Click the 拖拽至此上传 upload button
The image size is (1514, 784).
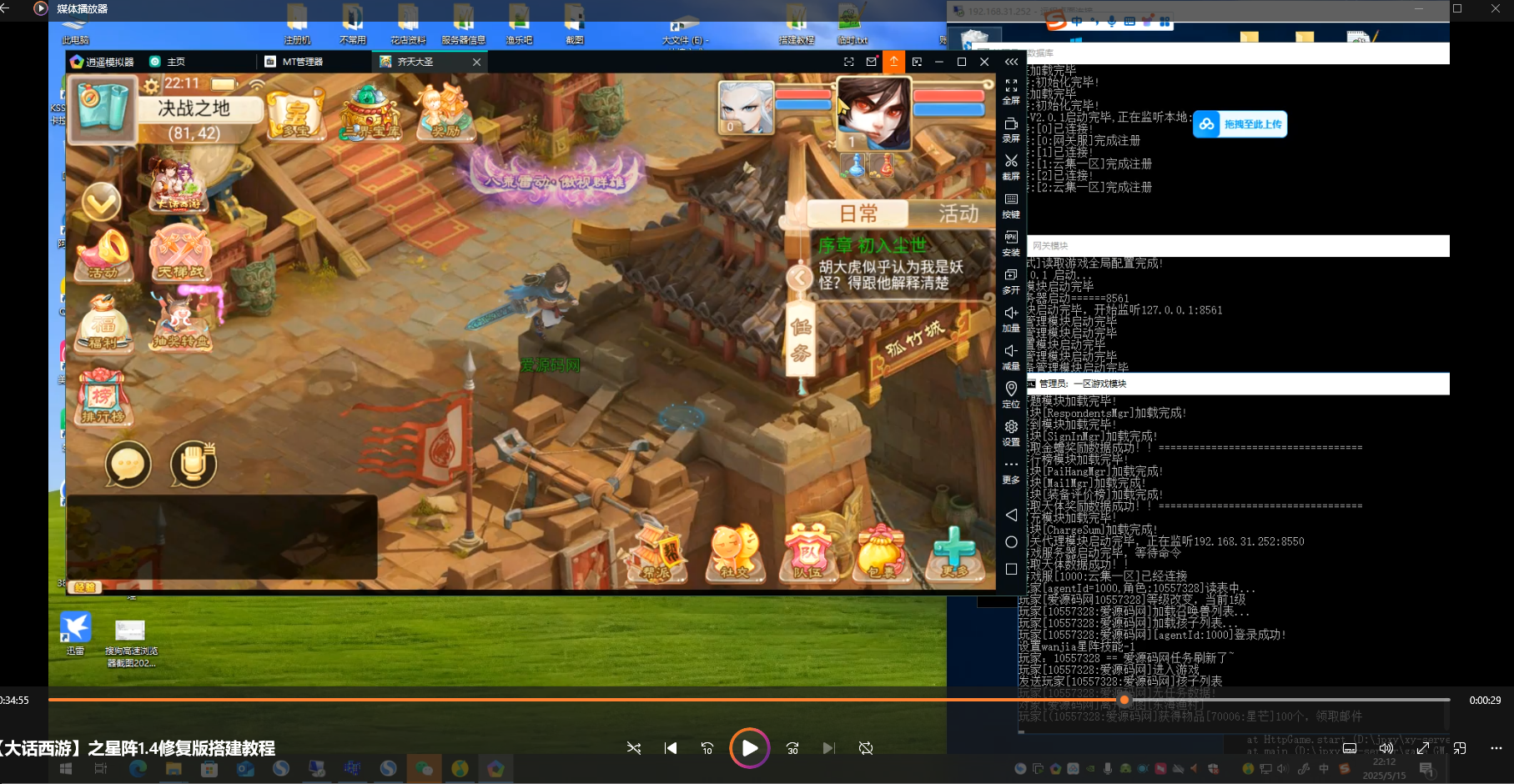click(x=1240, y=124)
